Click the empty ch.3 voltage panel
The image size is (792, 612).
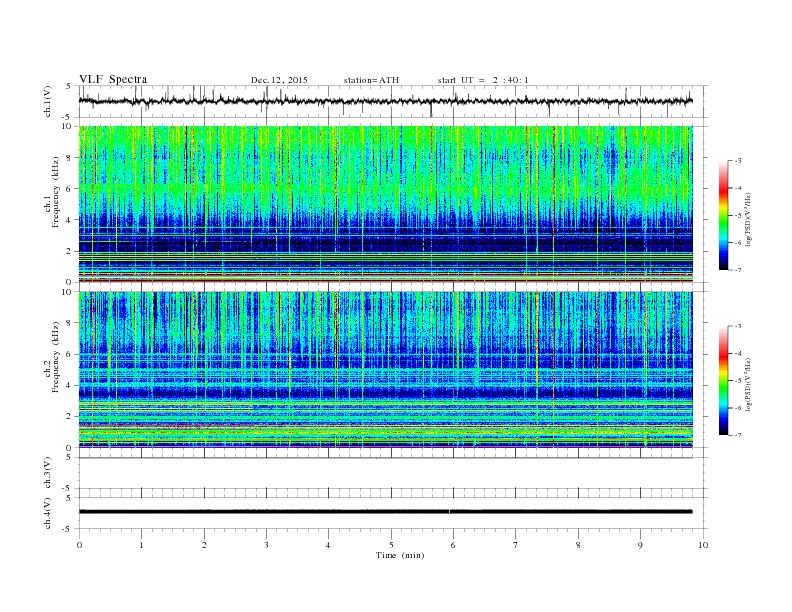pyautogui.click(x=393, y=473)
